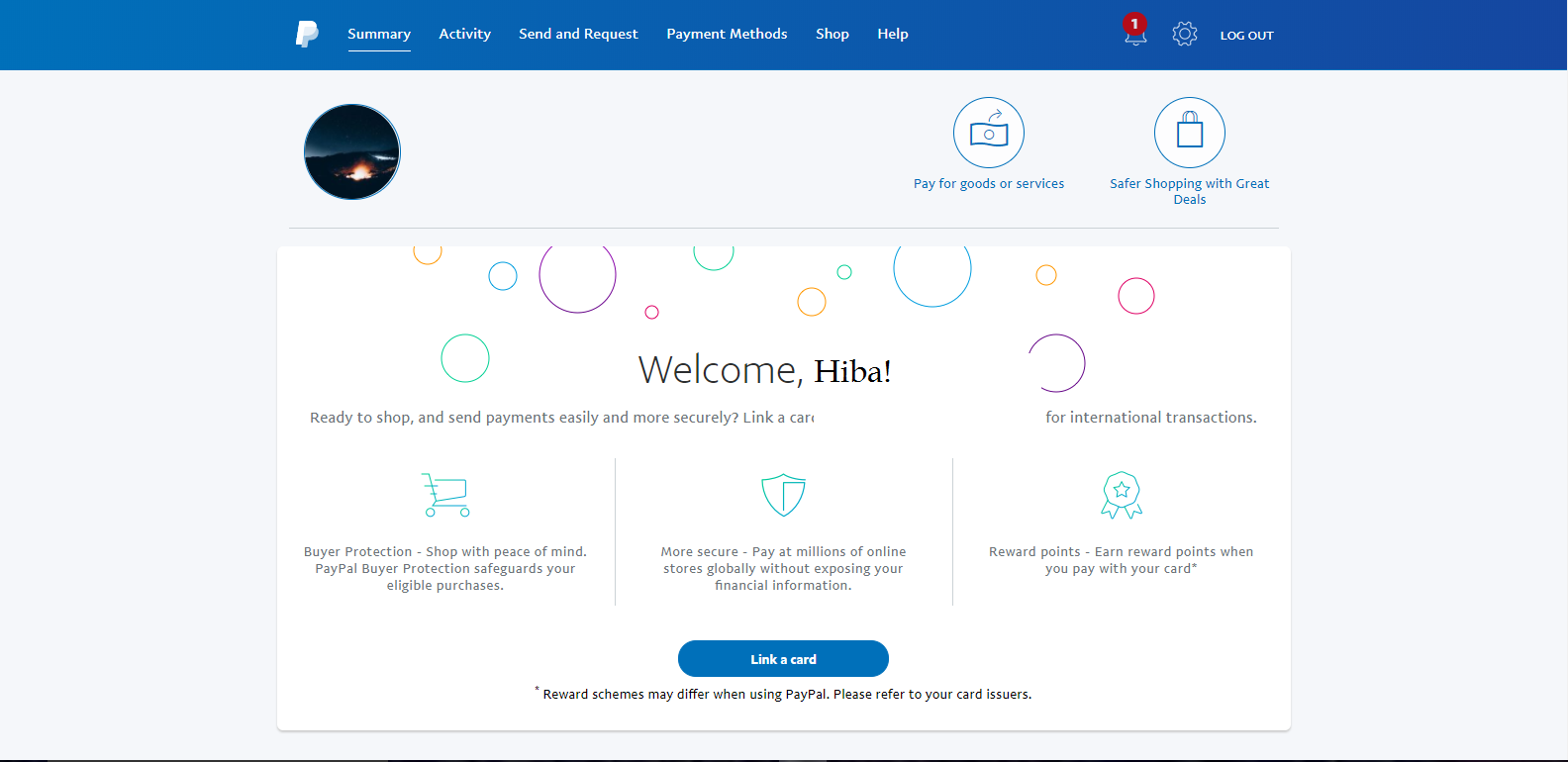The height and width of the screenshot is (762, 1568).
Task: Click the More secure shield icon
Action: click(x=783, y=495)
